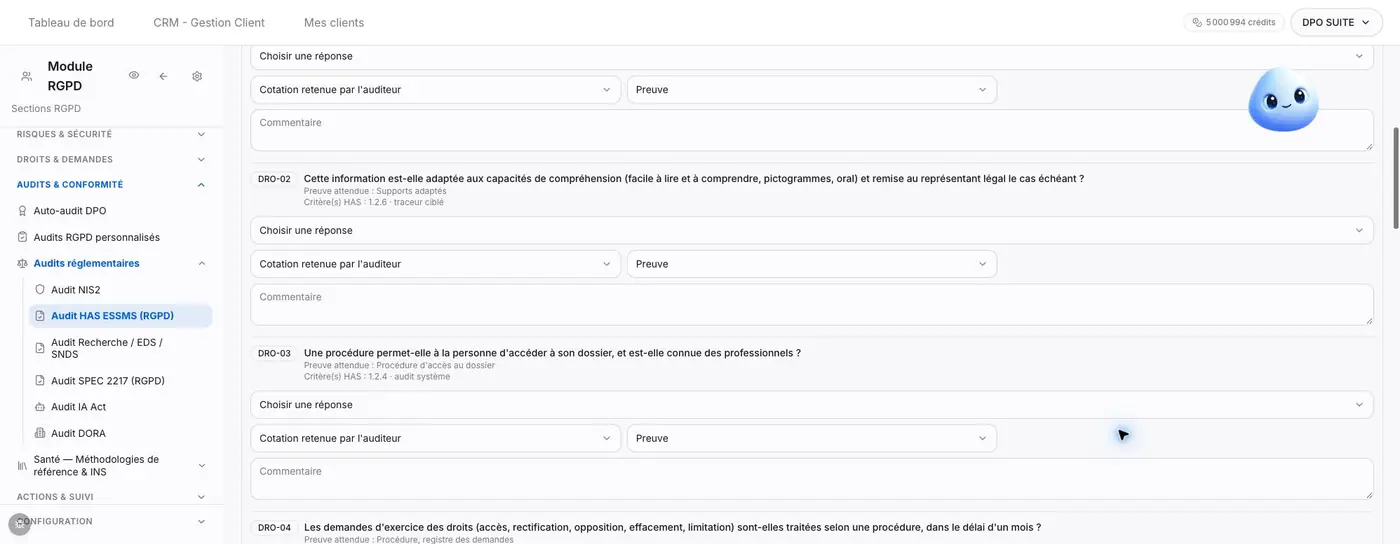This screenshot has width=1400, height=544.
Task: Click the credits coins icon in top bar
Action: pyautogui.click(x=1197, y=22)
